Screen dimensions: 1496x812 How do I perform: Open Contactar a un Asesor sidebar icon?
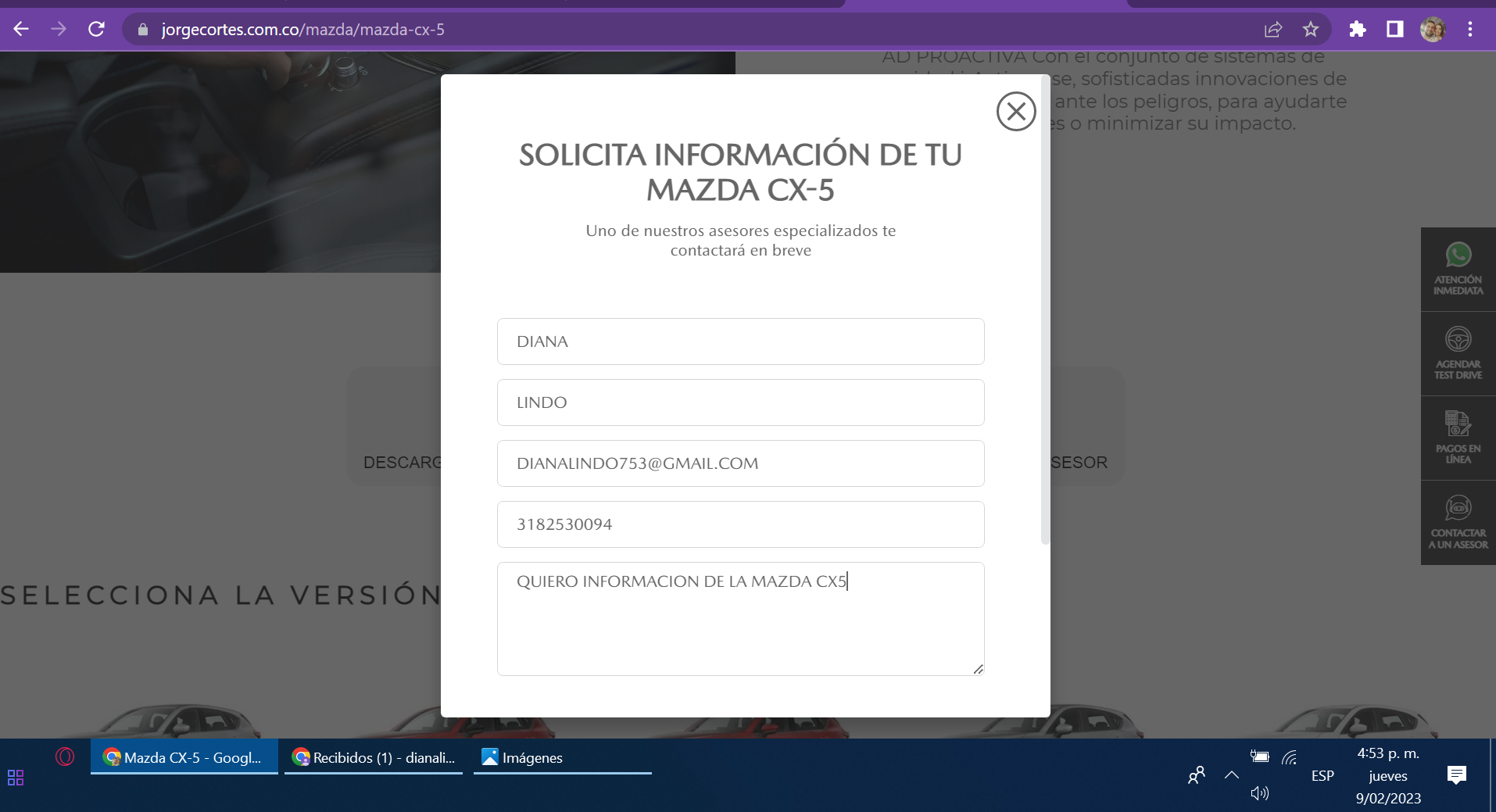coord(1458,523)
